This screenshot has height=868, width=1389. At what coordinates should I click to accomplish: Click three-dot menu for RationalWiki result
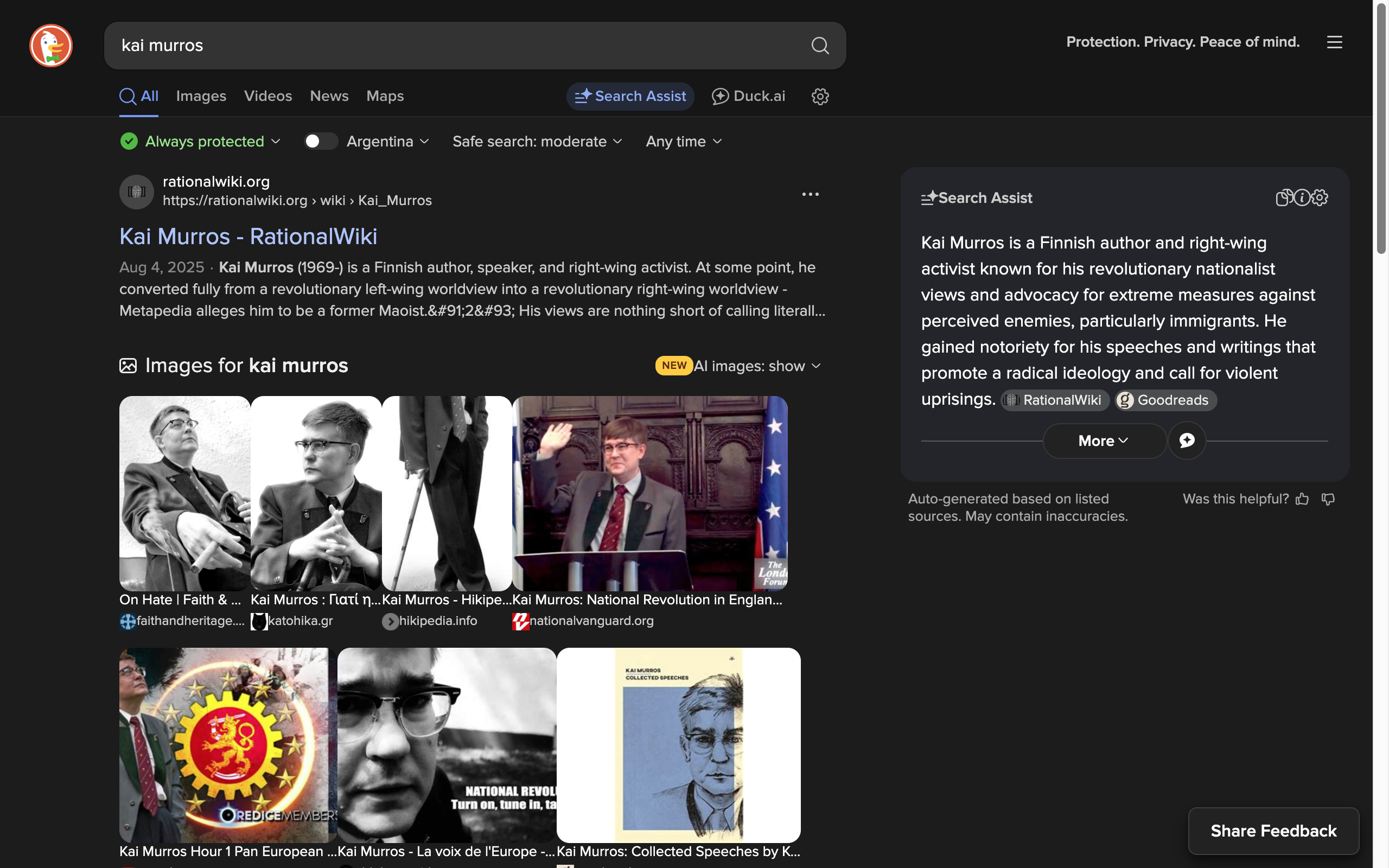tap(810, 195)
